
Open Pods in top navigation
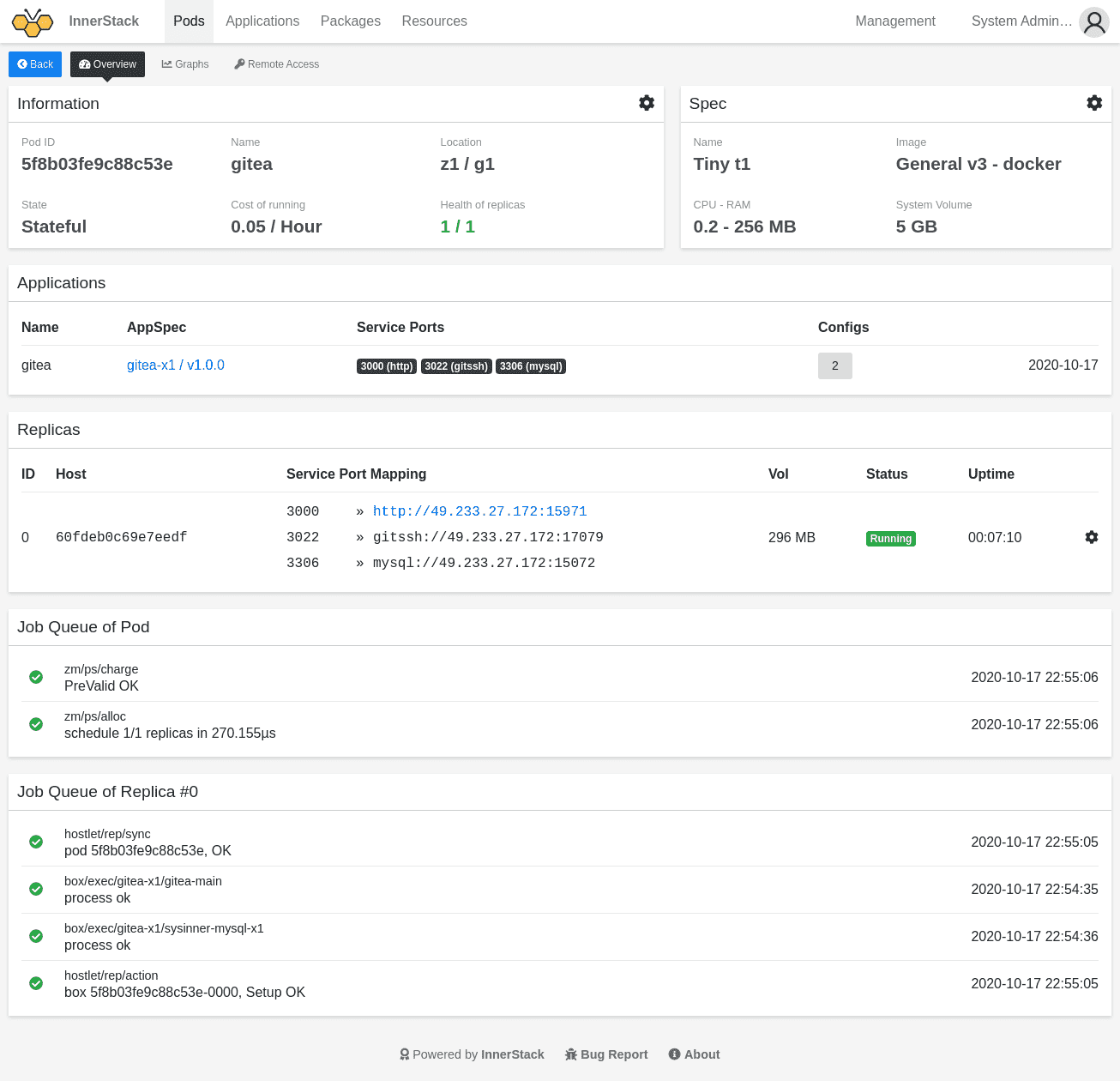[189, 21]
